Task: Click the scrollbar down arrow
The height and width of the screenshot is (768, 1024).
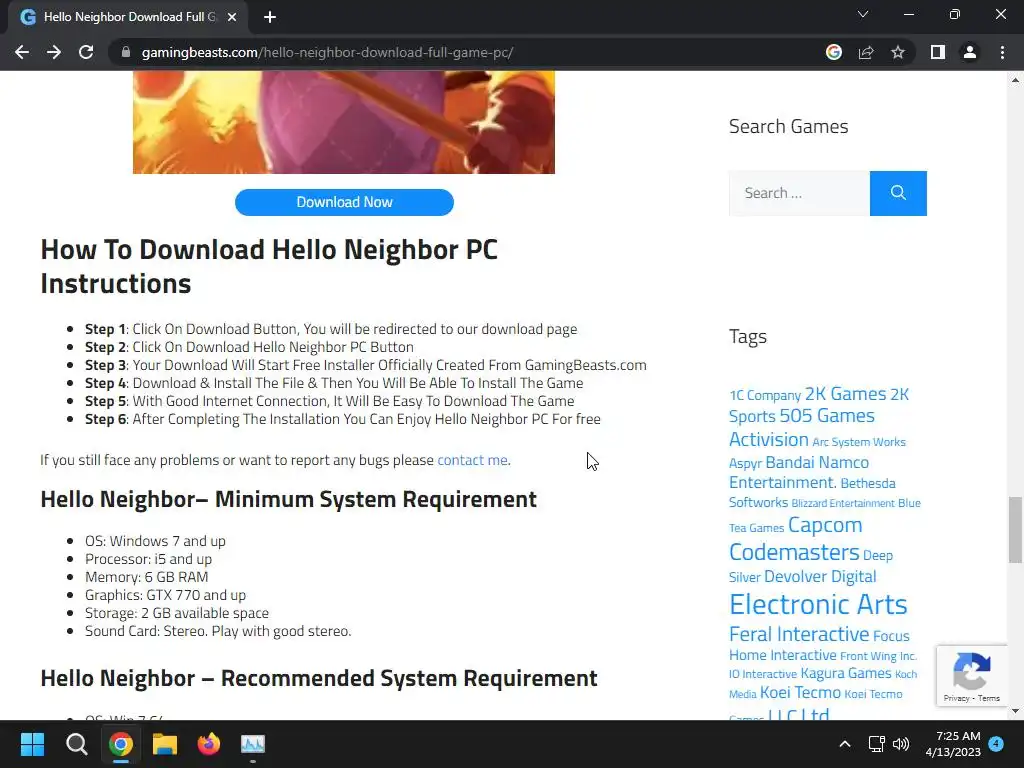Action: [x=1015, y=711]
